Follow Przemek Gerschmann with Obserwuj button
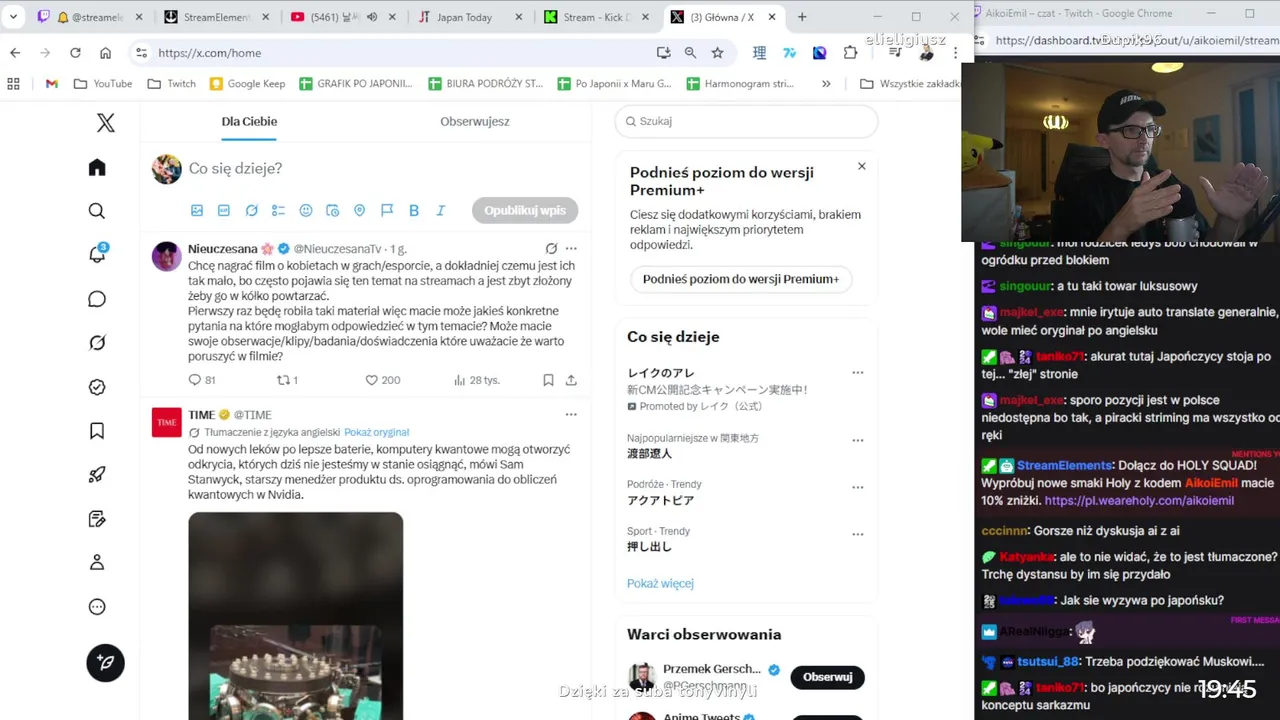The width and height of the screenshot is (1280, 720). point(827,677)
